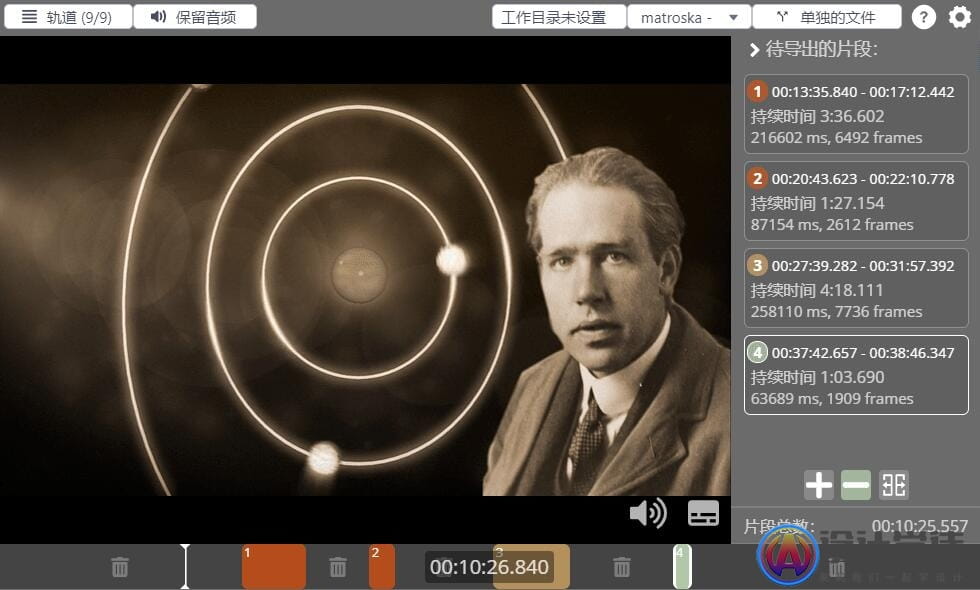Click the segment 2 number badge

(758, 179)
